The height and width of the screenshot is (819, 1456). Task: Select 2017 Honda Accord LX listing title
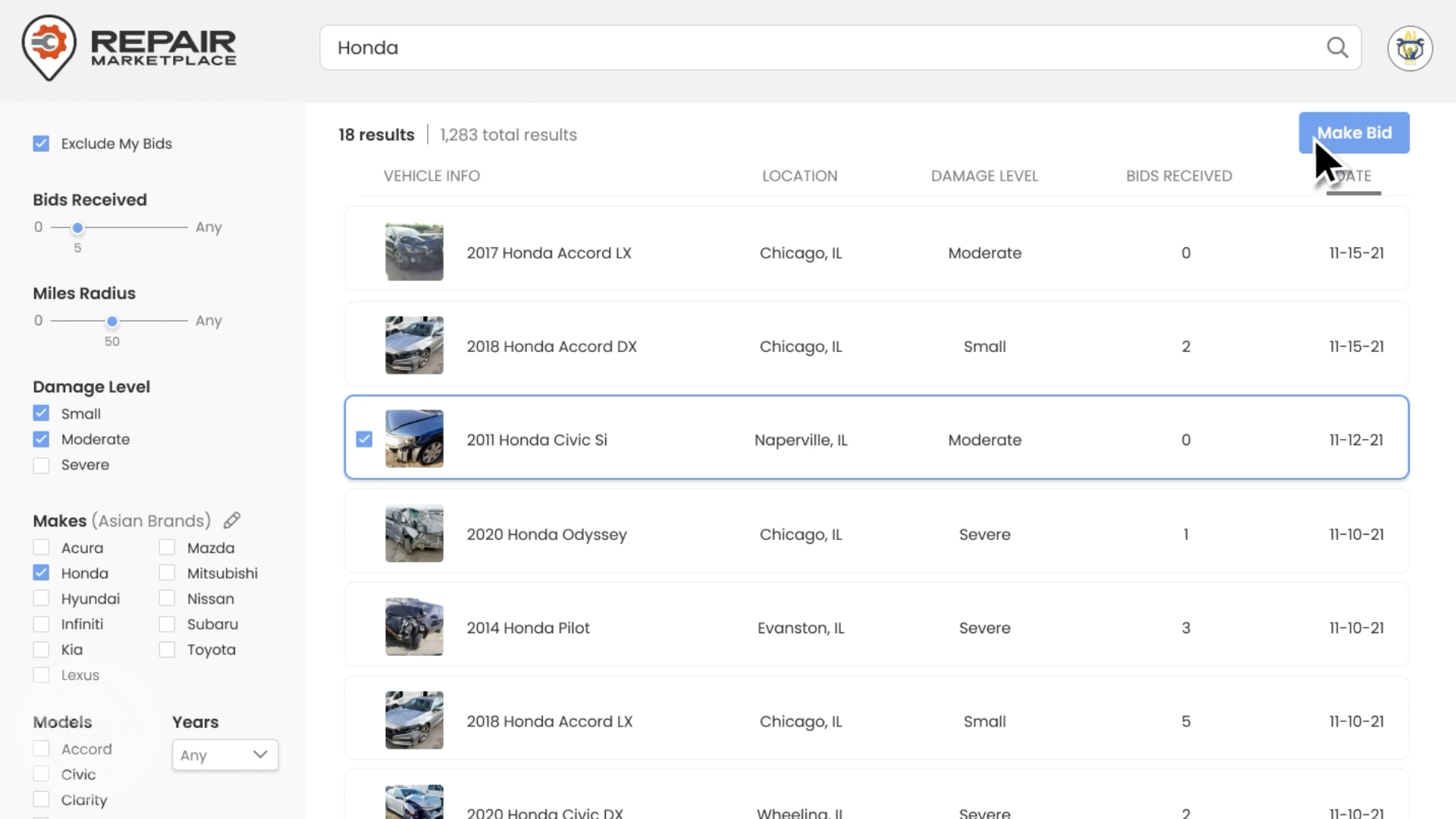549,253
